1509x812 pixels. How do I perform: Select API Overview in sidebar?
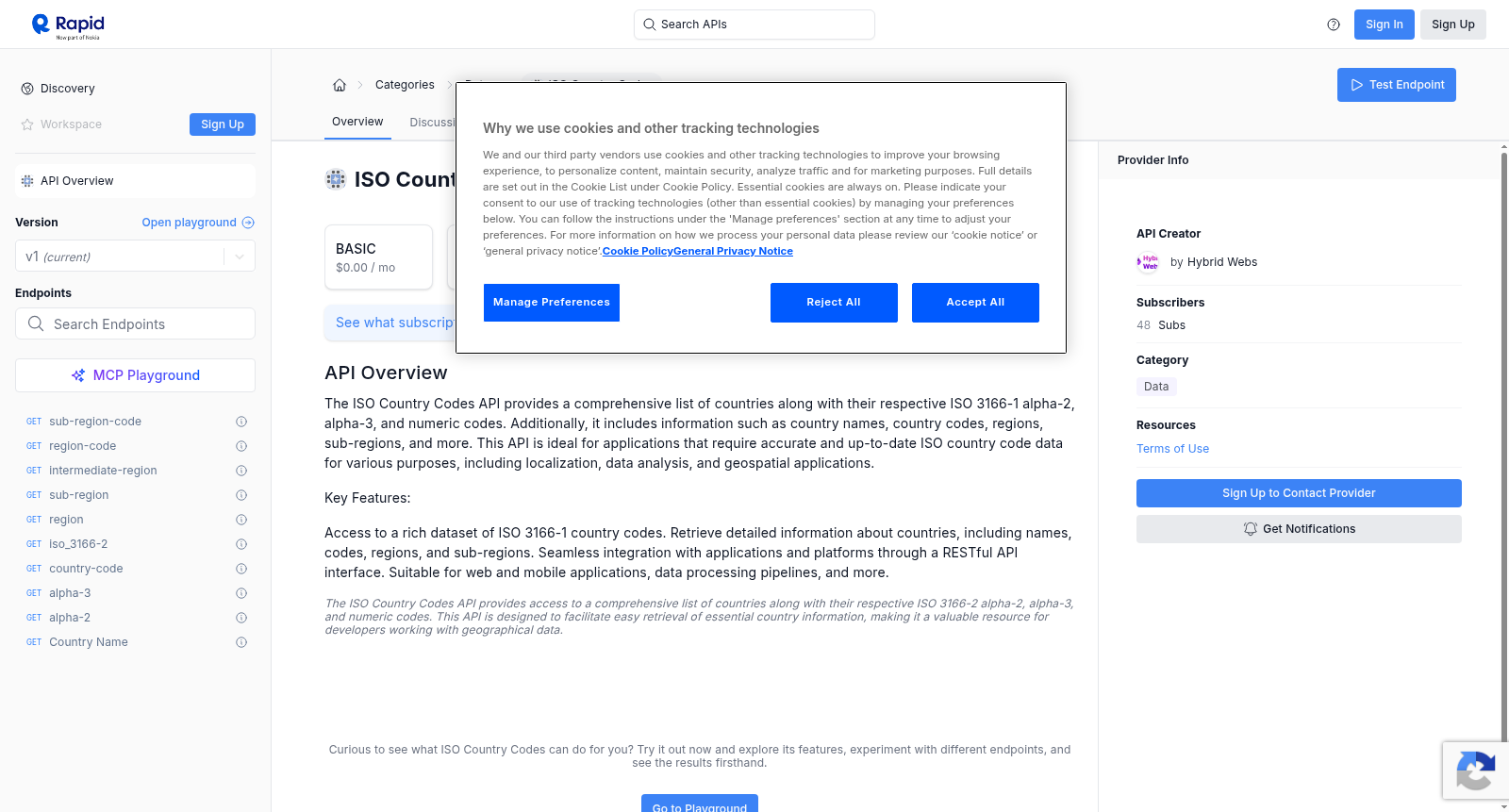(135, 181)
